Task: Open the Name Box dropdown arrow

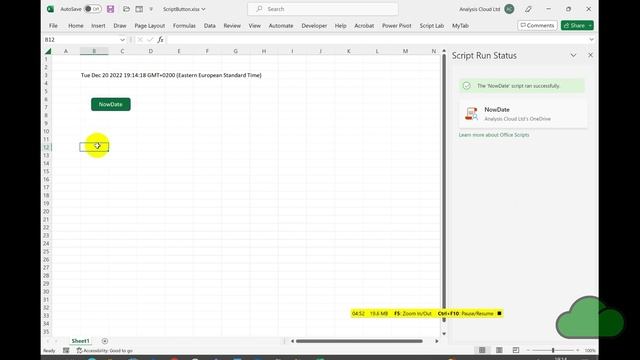Action: click(x=122, y=40)
